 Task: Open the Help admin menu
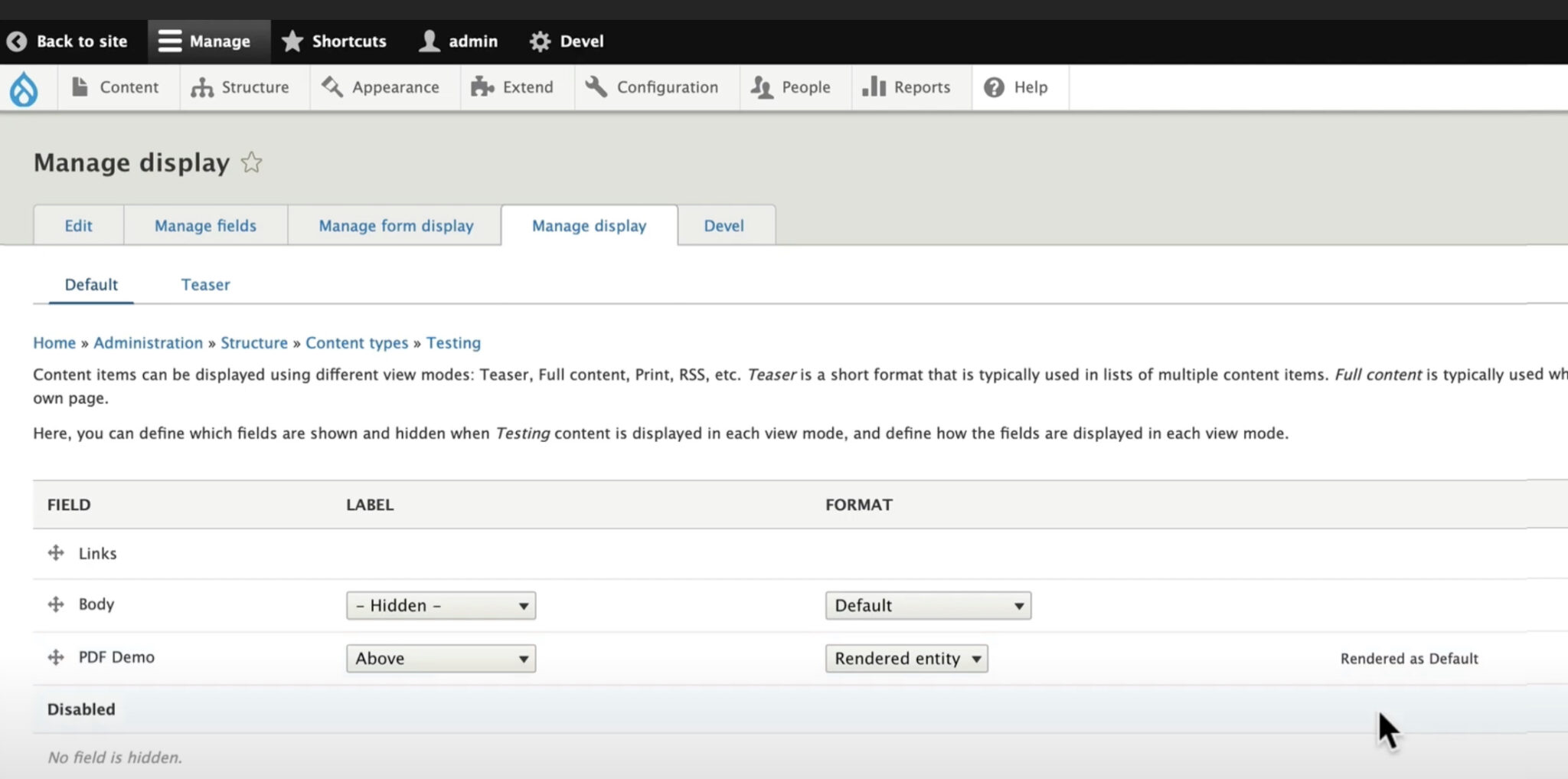point(1021,87)
